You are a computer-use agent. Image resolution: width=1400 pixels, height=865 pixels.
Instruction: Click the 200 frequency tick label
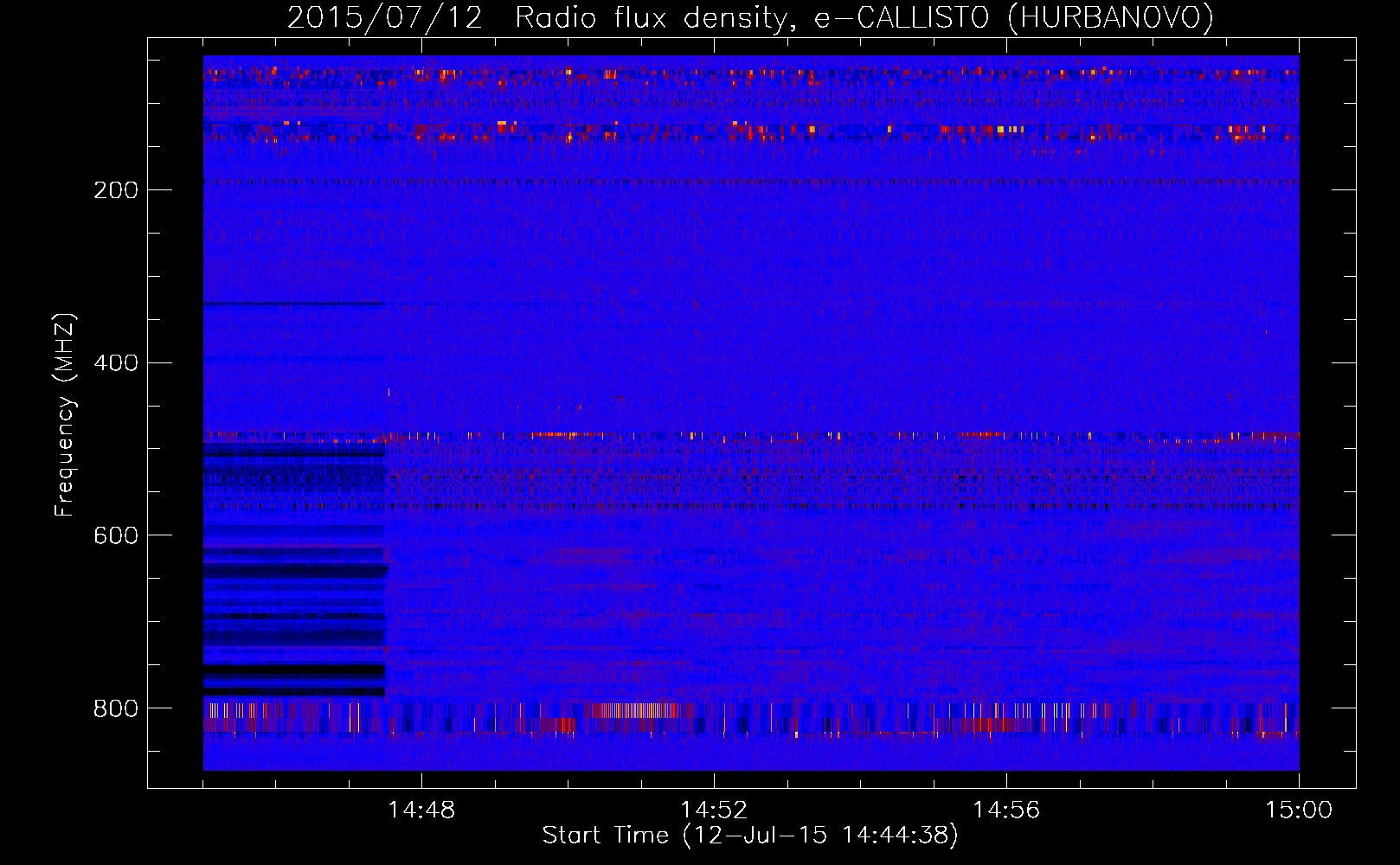(x=116, y=190)
